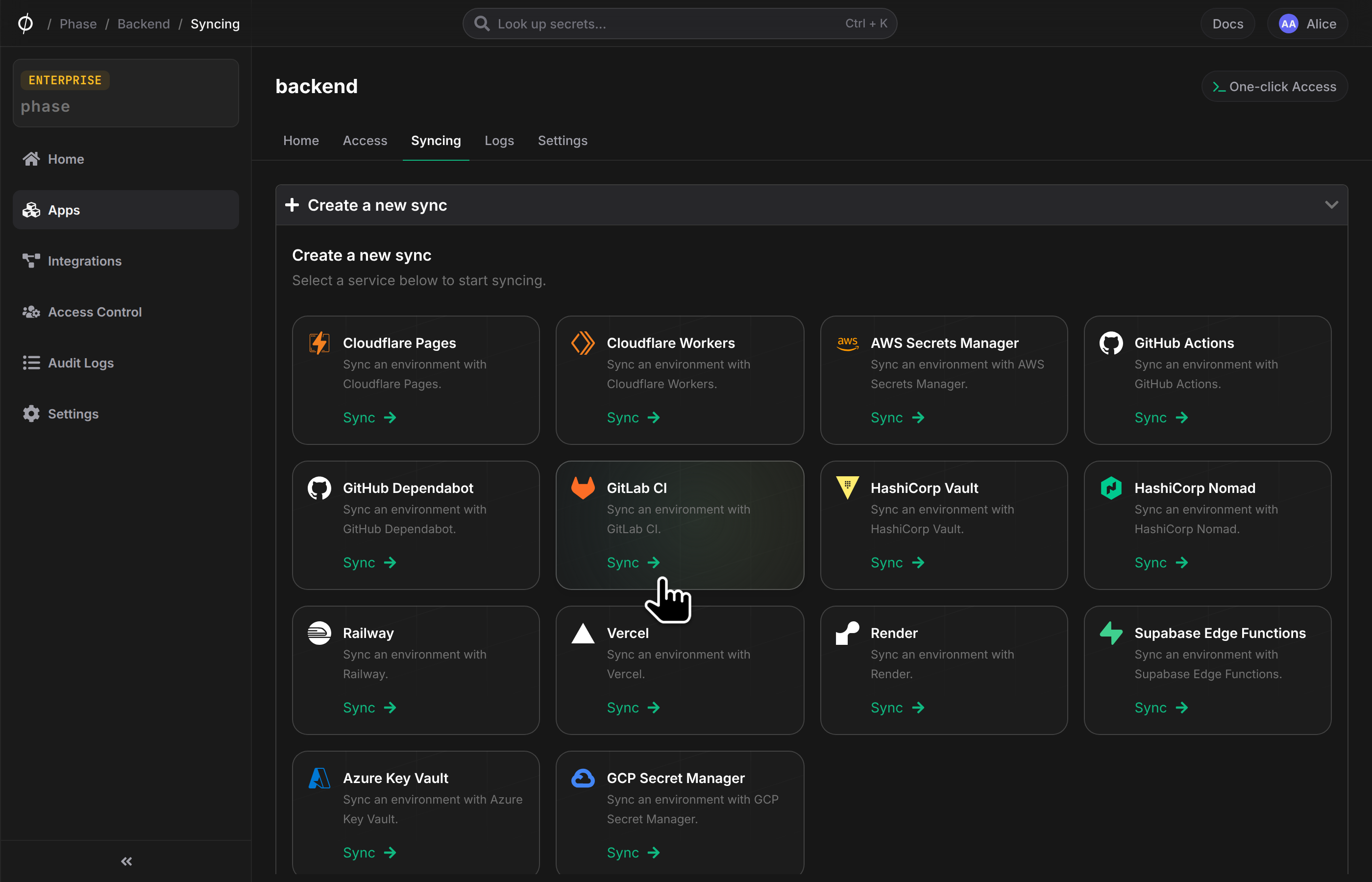
Task: Open the Home tab of backend app
Action: point(301,140)
